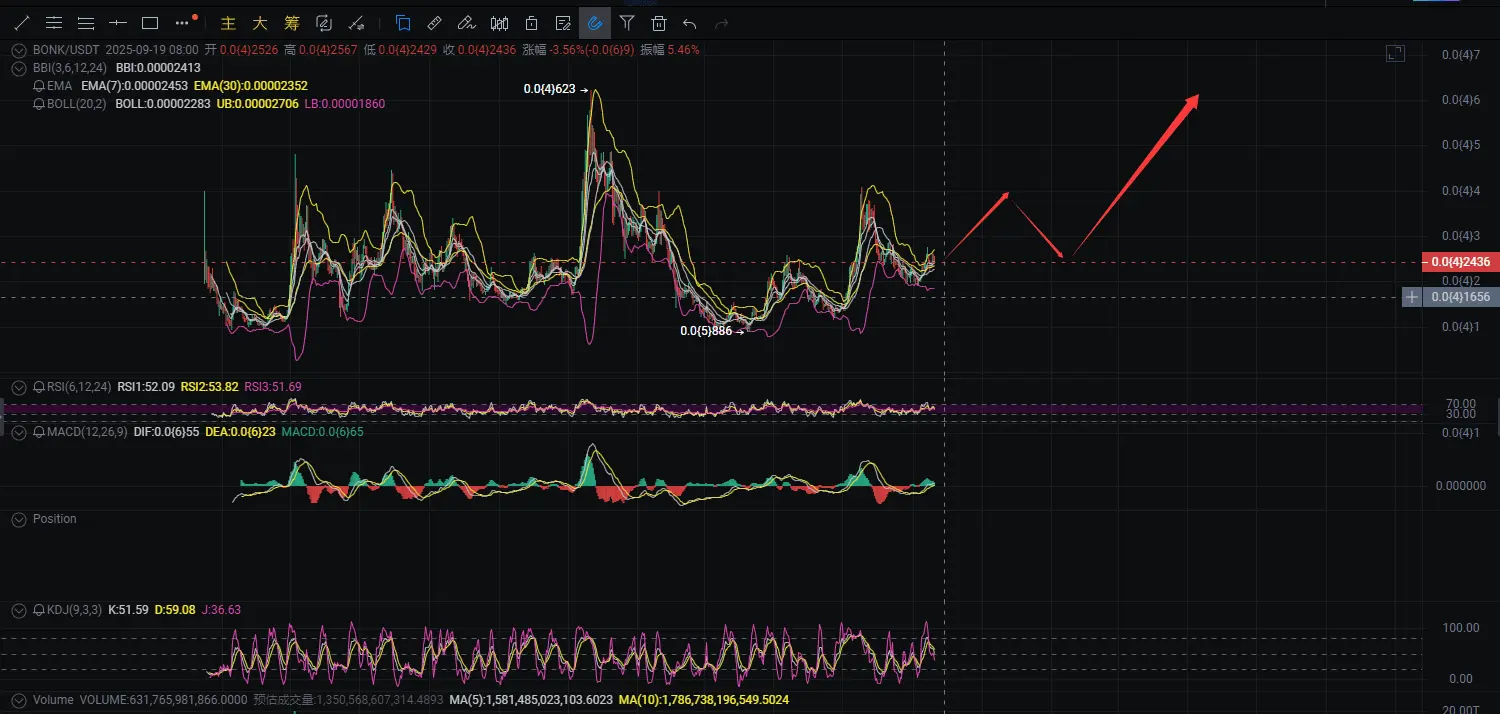Click the filter funnel icon
The width and height of the screenshot is (1500, 714).
(627, 22)
